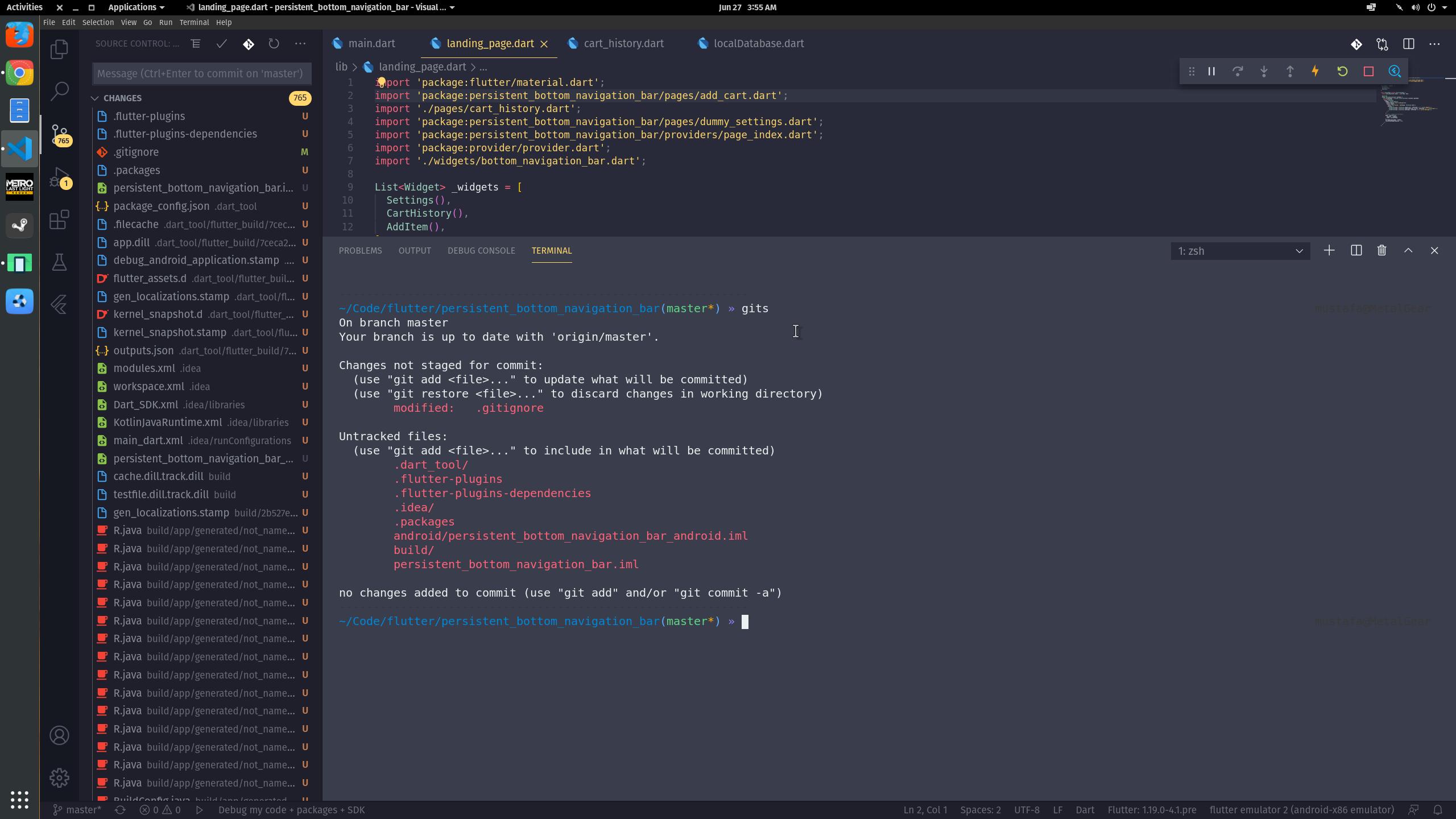Stop debugging with the red square

tap(1368, 71)
